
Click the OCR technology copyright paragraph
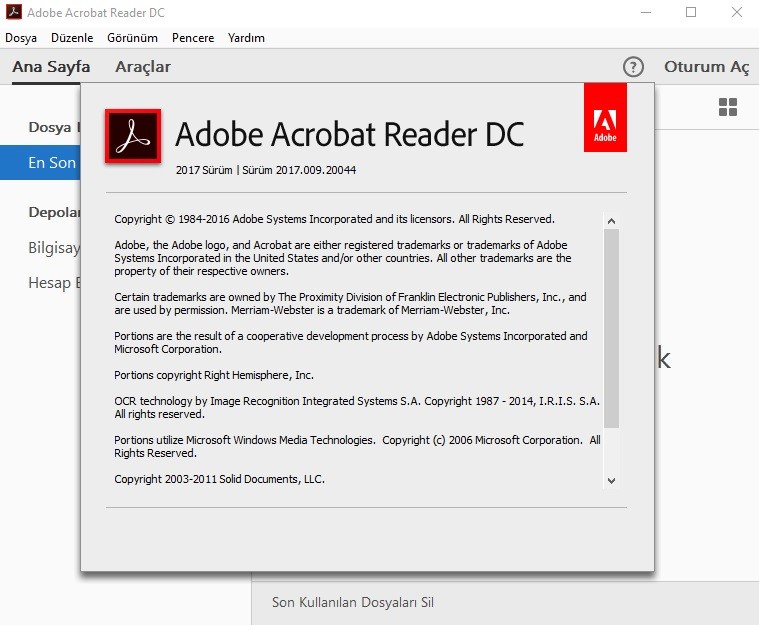[x=357, y=408]
